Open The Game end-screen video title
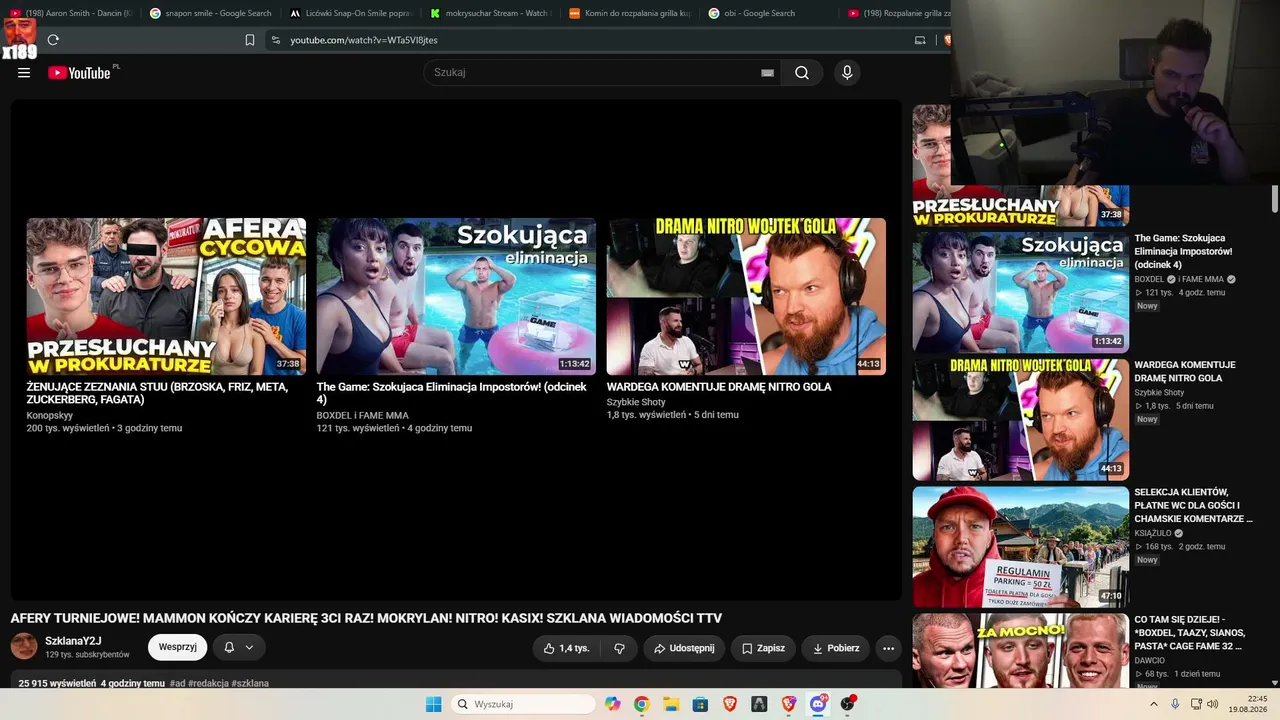This screenshot has height=720, width=1280. (x=452, y=393)
